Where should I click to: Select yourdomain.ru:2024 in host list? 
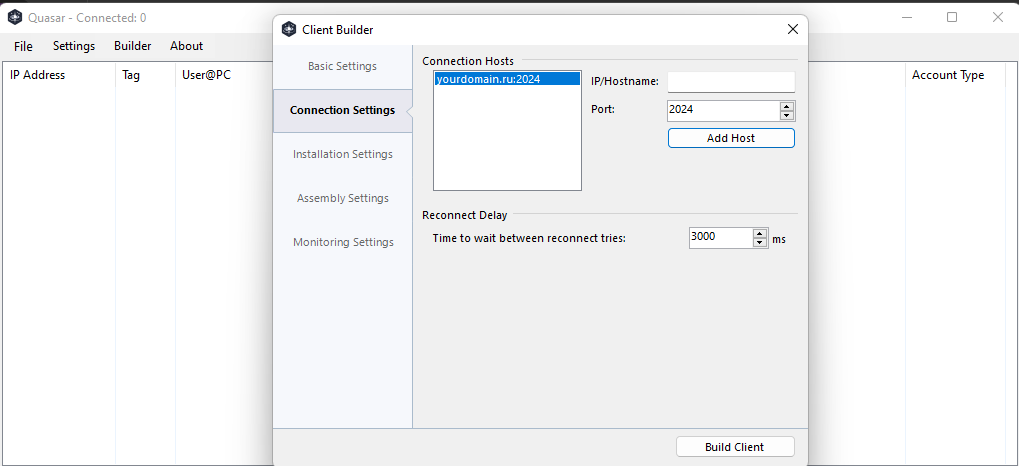coord(507,79)
